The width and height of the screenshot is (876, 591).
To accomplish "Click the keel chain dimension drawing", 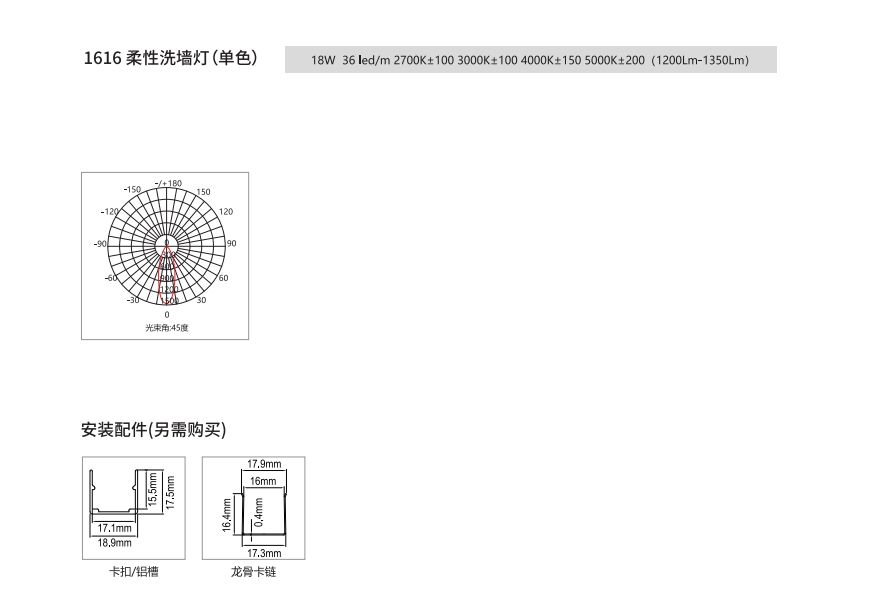I will pos(254,508).
